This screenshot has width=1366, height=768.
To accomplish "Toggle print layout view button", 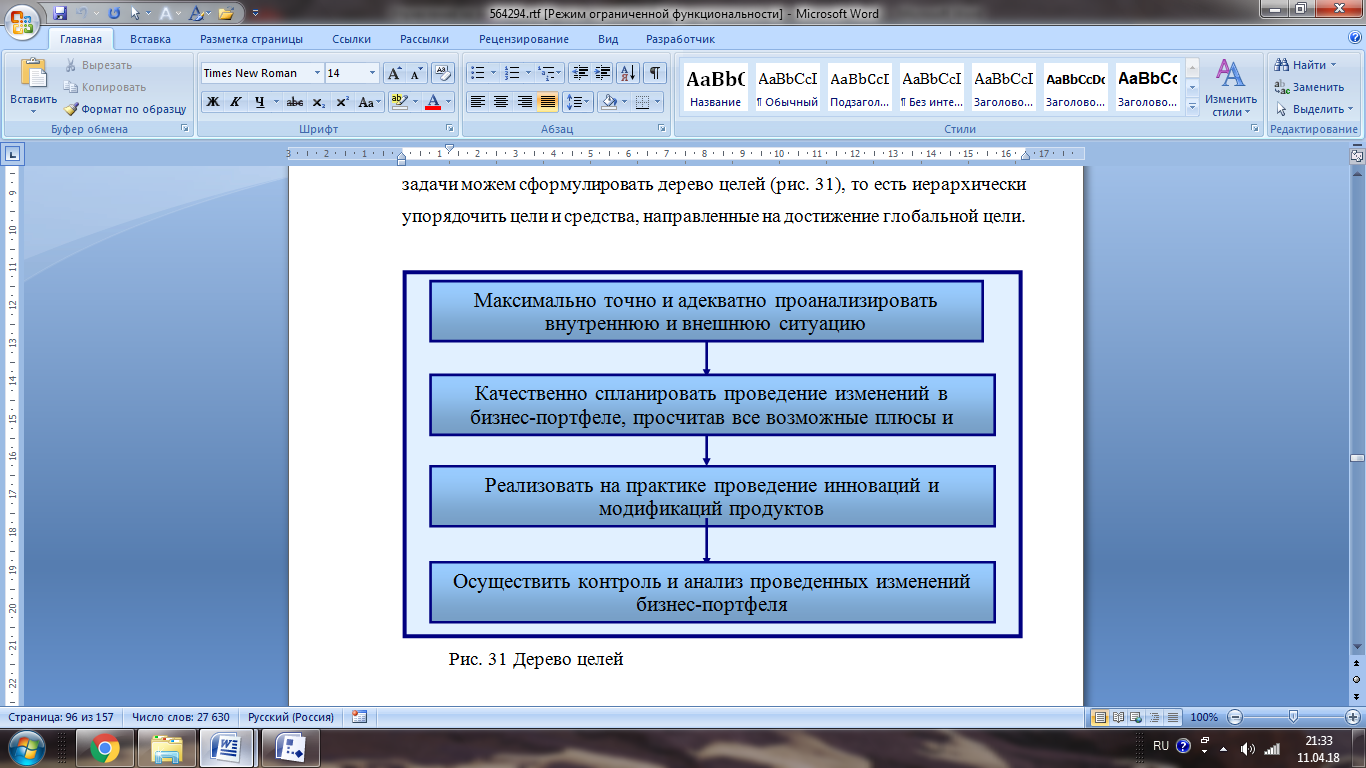I will pos(1100,717).
